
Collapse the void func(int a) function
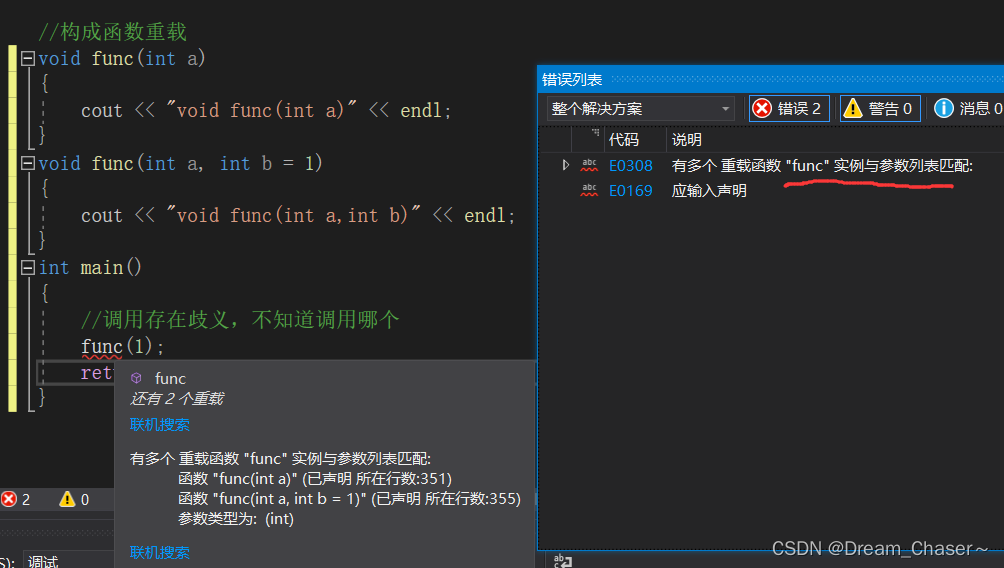28,58
